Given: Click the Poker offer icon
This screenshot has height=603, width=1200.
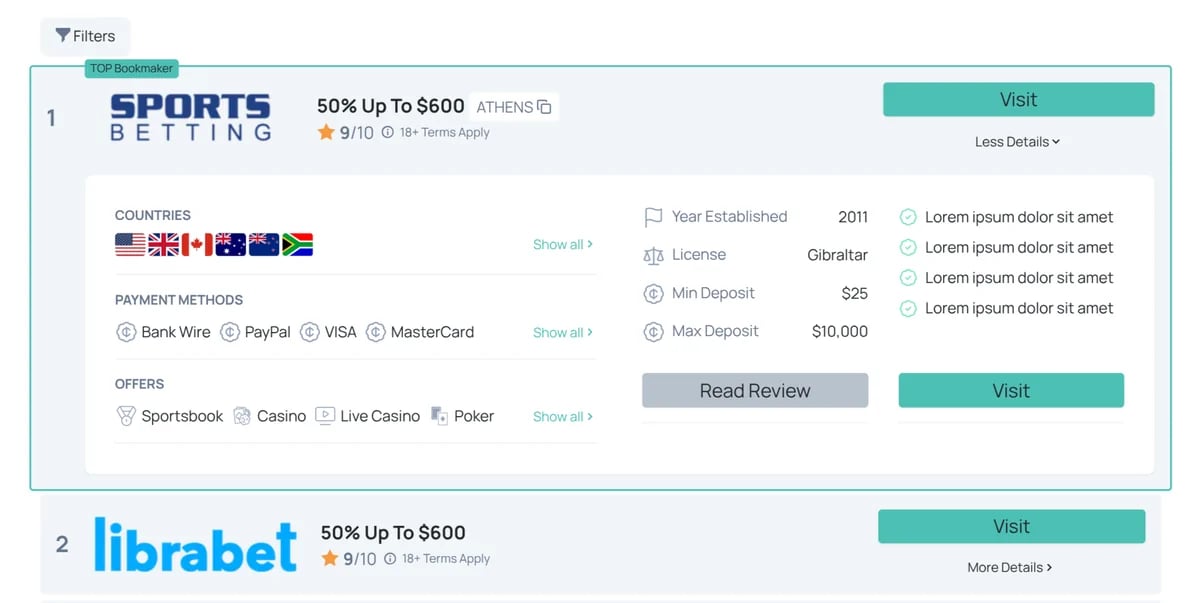Looking at the screenshot, I should (x=439, y=416).
